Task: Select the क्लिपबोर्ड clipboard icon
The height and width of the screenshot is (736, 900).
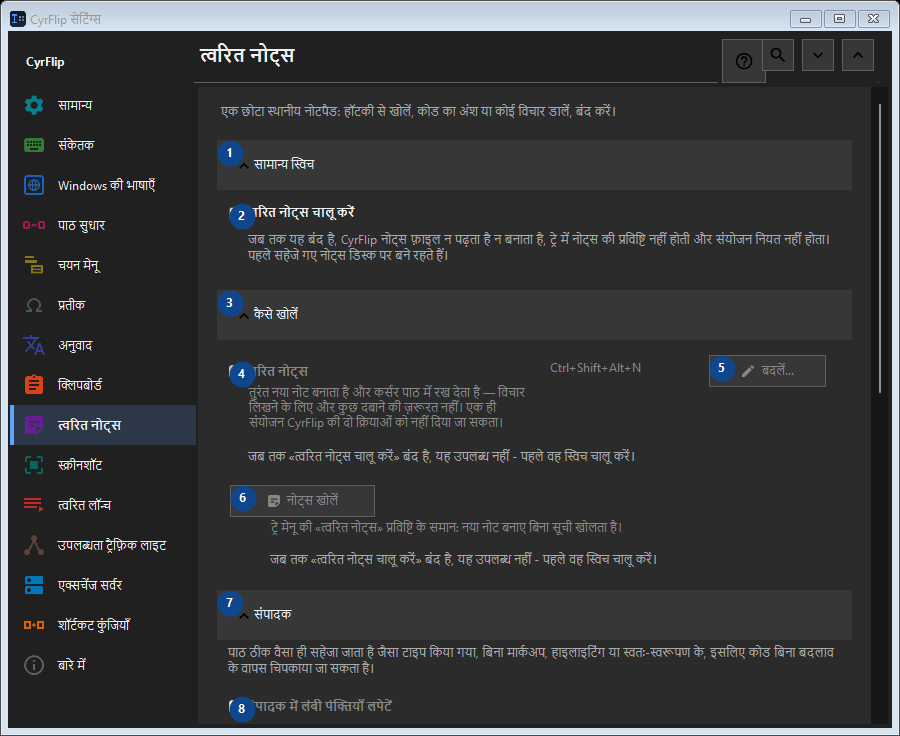Action: click(34, 385)
